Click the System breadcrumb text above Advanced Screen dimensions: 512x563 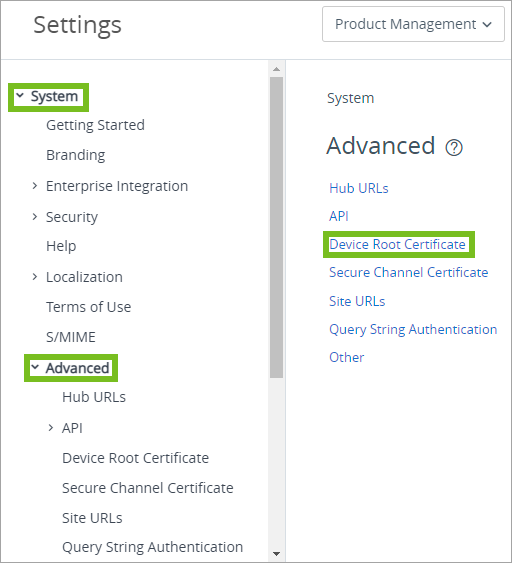pos(350,98)
